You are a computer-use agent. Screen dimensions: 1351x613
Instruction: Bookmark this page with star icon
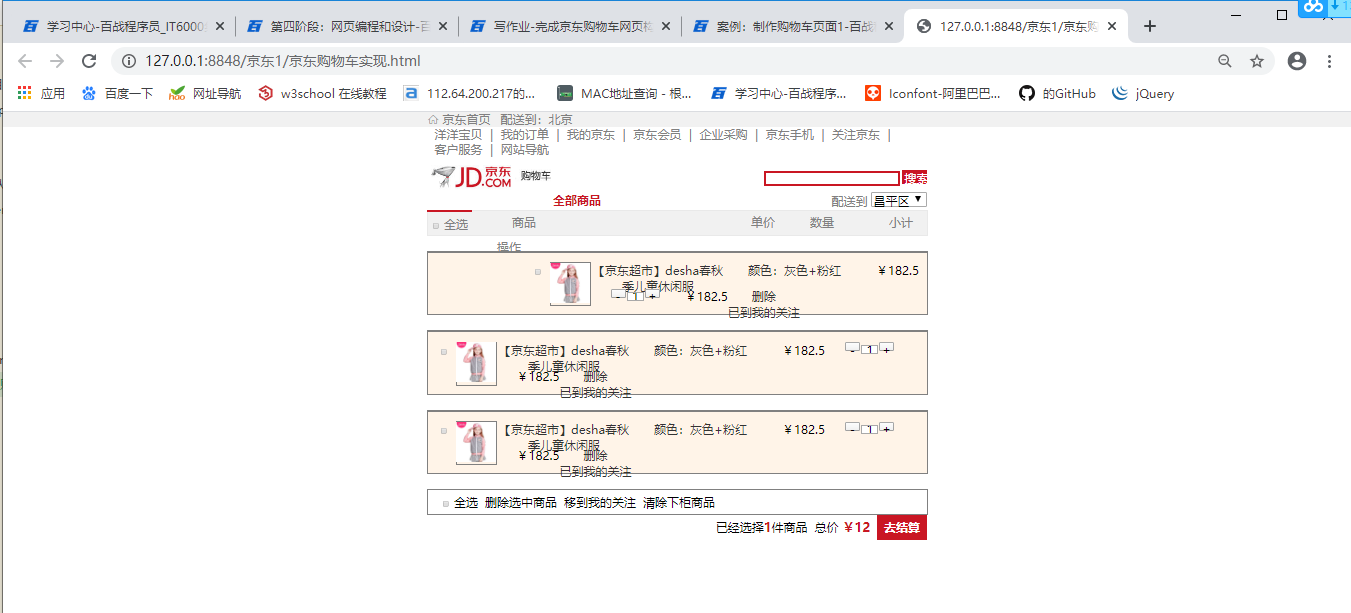(1257, 61)
